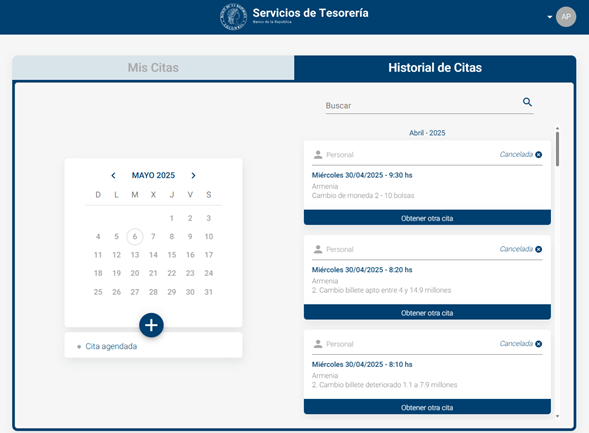589x433 pixels.
Task: Click the cancelled X icon on 9:30 appointment
Action: [x=538, y=154]
